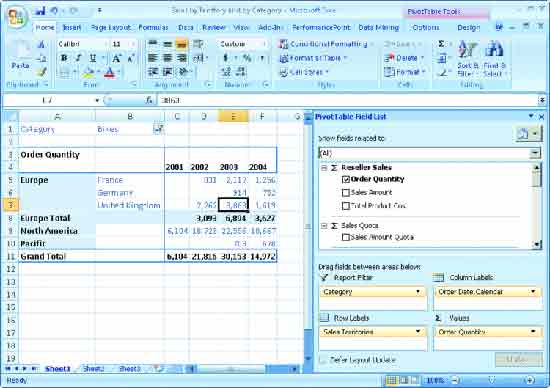Uncheck the Order Quantity field
550x388 pixels.
point(346,180)
